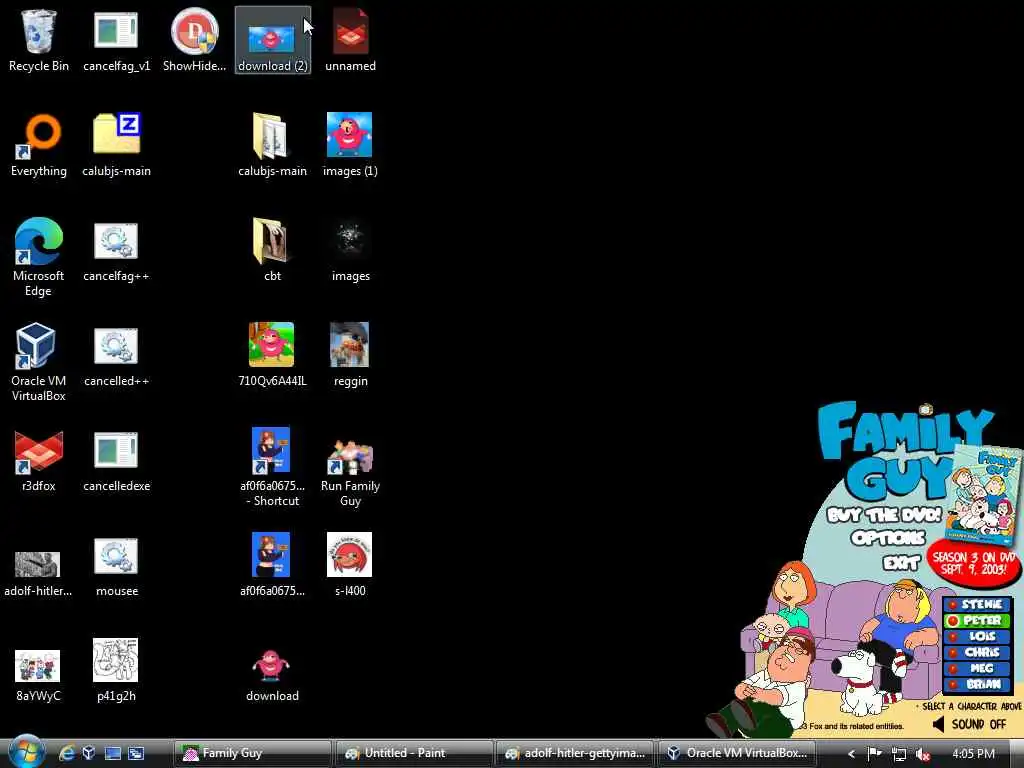
Task: Switch to Oracle VM VirtualBox taskbar button
Action: (x=737, y=753)
